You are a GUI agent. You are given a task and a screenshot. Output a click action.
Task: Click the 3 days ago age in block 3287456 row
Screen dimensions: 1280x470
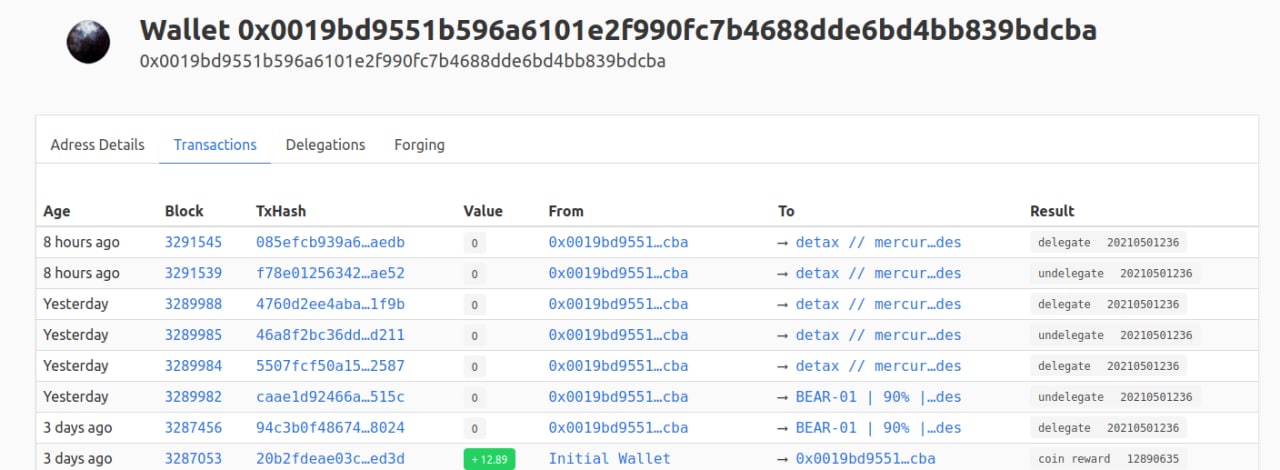(x=78, y=428)
